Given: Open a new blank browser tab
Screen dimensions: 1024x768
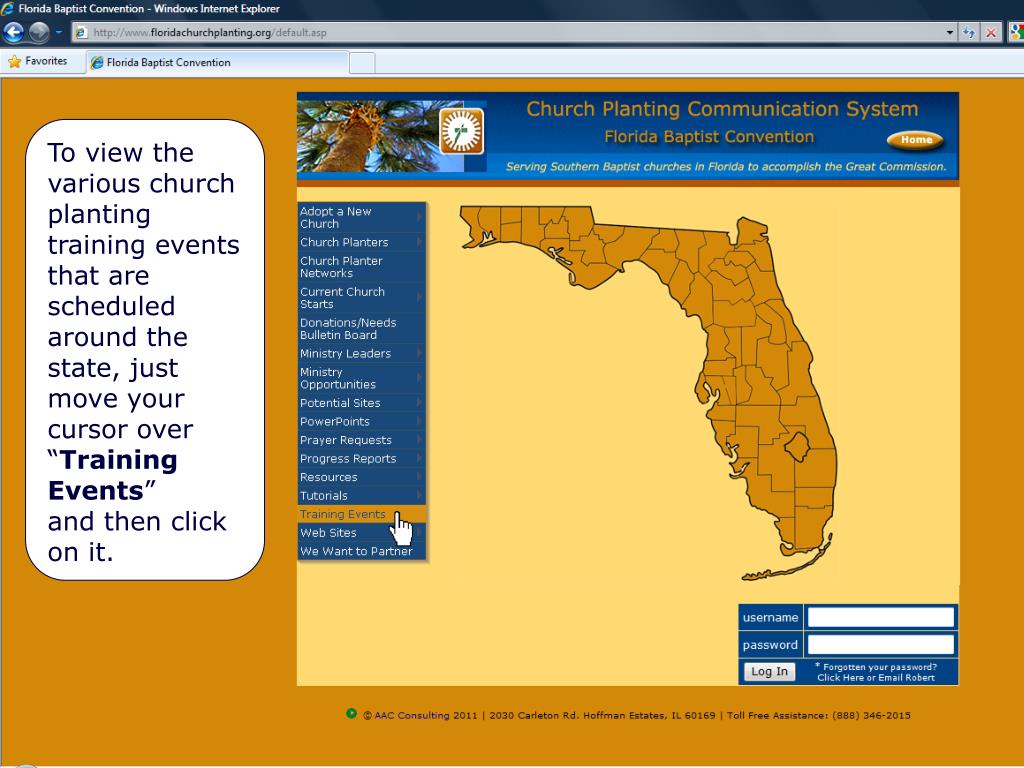Looking at the screenshot, I should pos(362,63).
